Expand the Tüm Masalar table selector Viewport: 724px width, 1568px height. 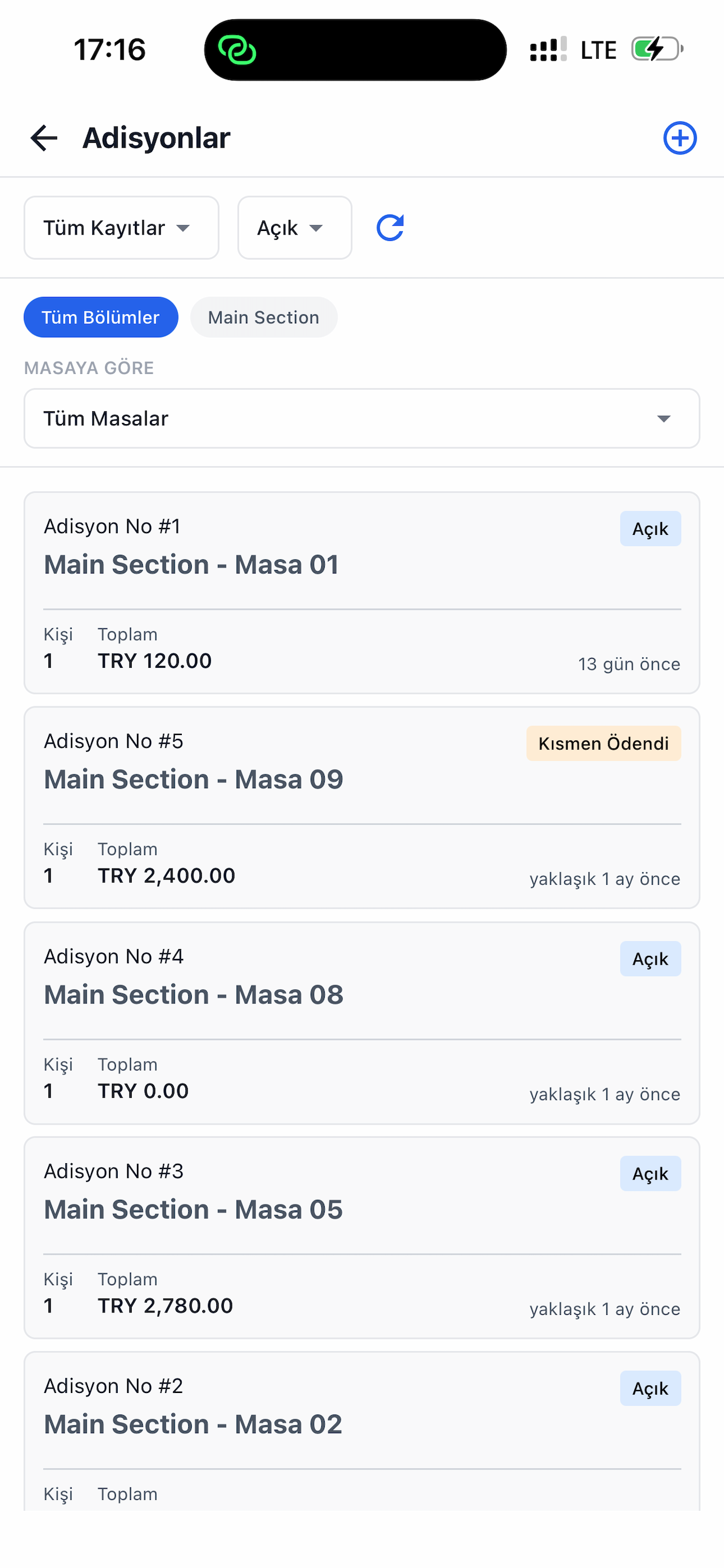[362, 419]
